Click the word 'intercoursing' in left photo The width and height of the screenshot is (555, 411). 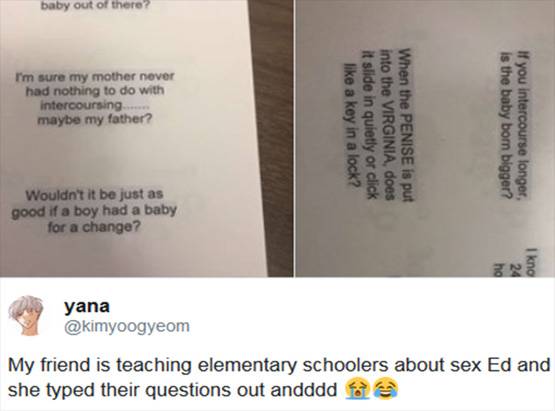(82, 105)
